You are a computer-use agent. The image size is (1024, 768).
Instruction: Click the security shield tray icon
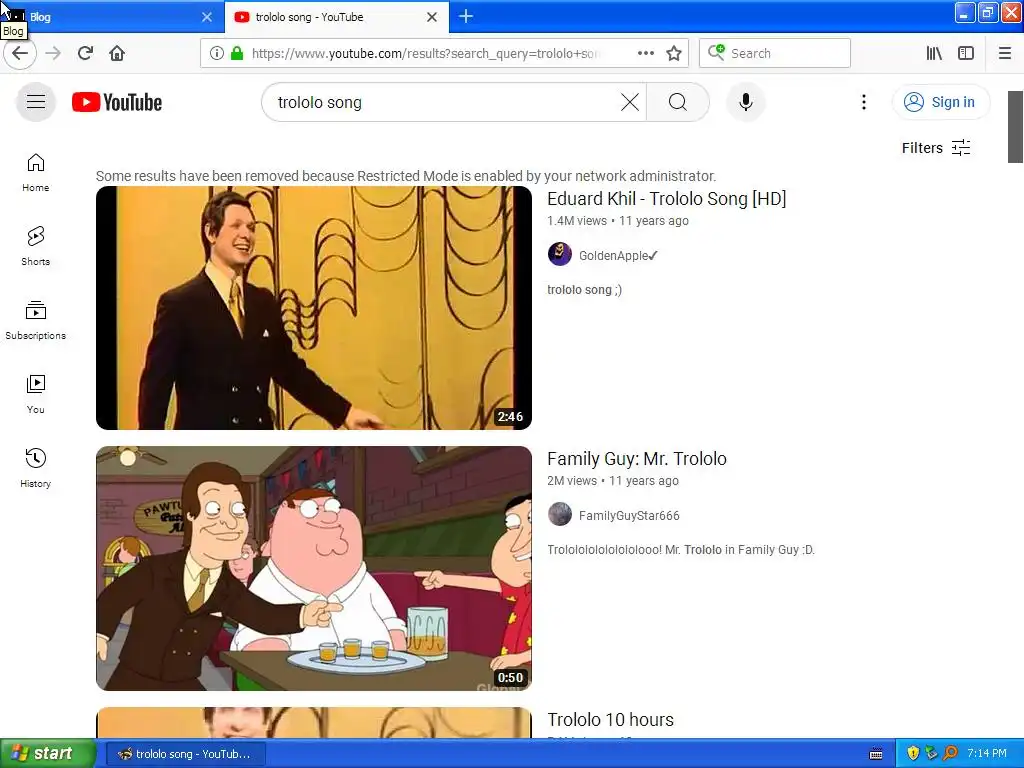tap(912, 753)
